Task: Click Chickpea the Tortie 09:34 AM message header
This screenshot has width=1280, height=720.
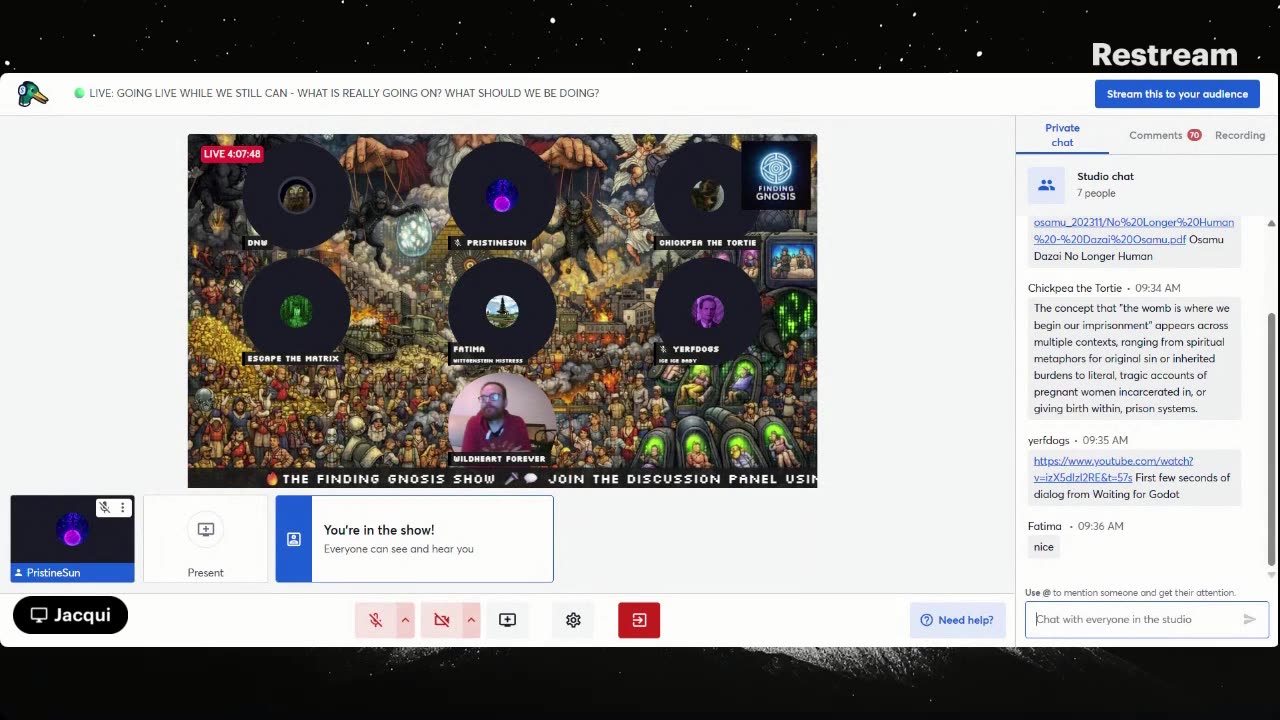Action: tap(1104, 288)
